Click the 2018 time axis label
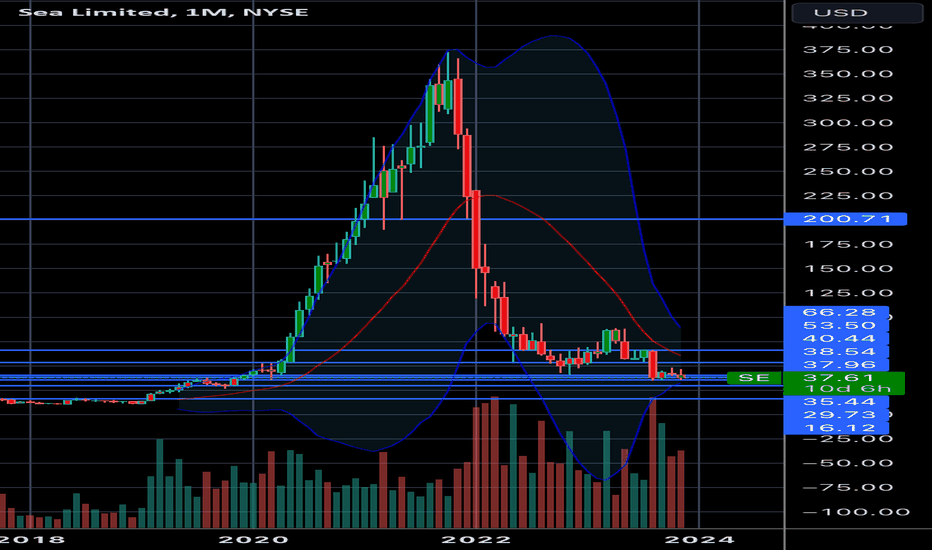 pos(31,540)
